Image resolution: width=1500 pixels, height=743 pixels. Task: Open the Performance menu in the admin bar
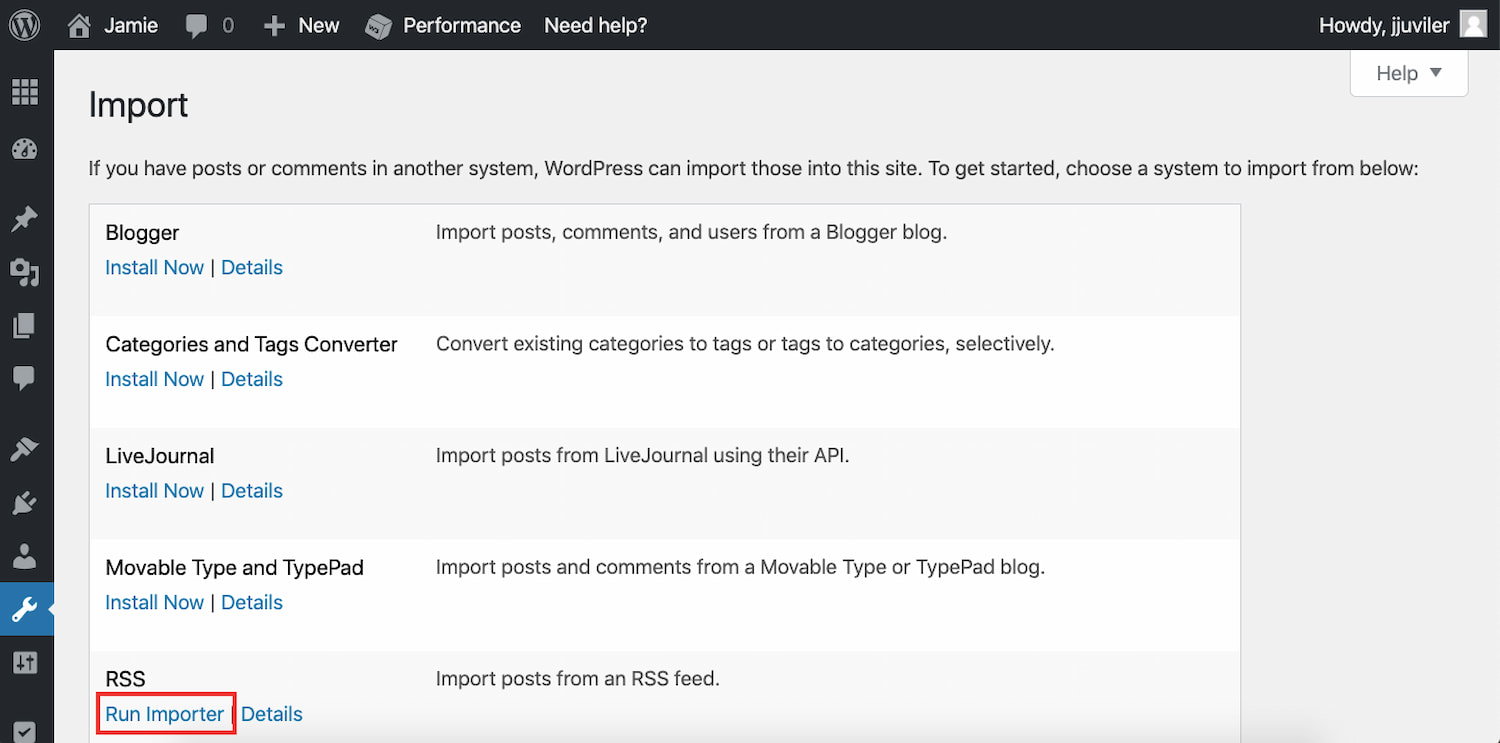tap(443, 25)
